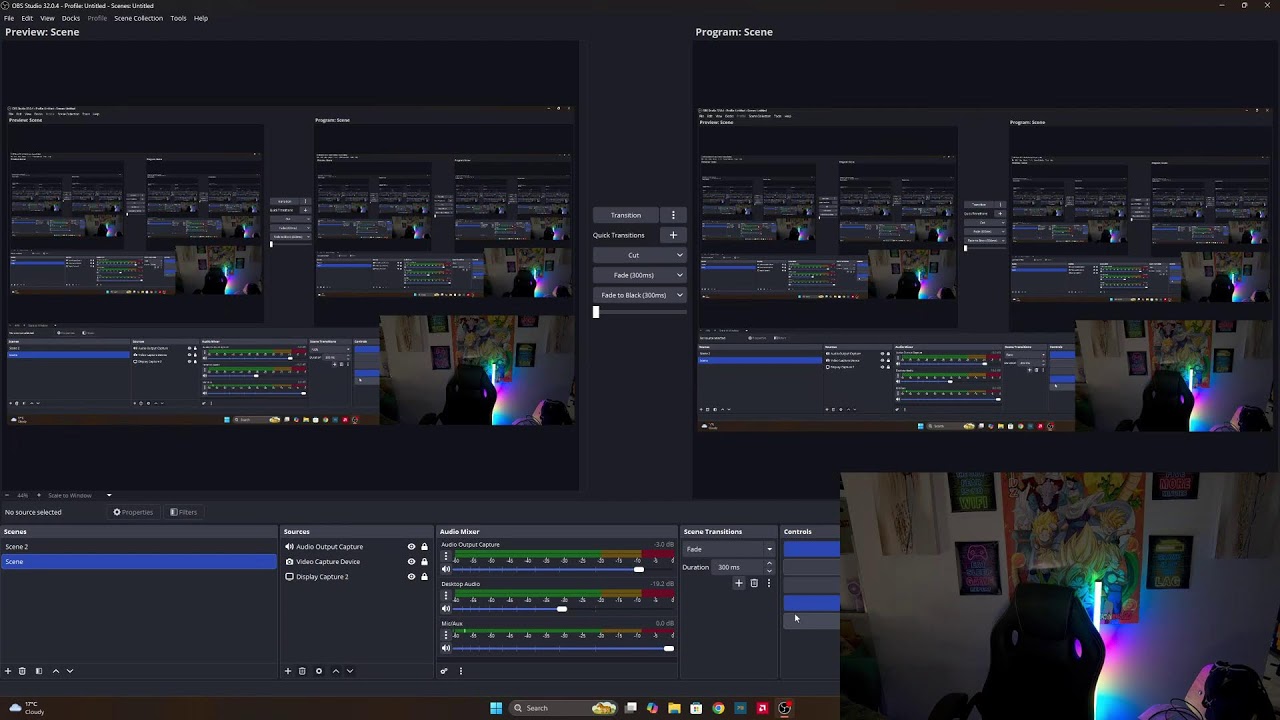Open Microsoft Store from the taskbar
The width and height of the screenshot is (1280, 720).
[696, 708]
